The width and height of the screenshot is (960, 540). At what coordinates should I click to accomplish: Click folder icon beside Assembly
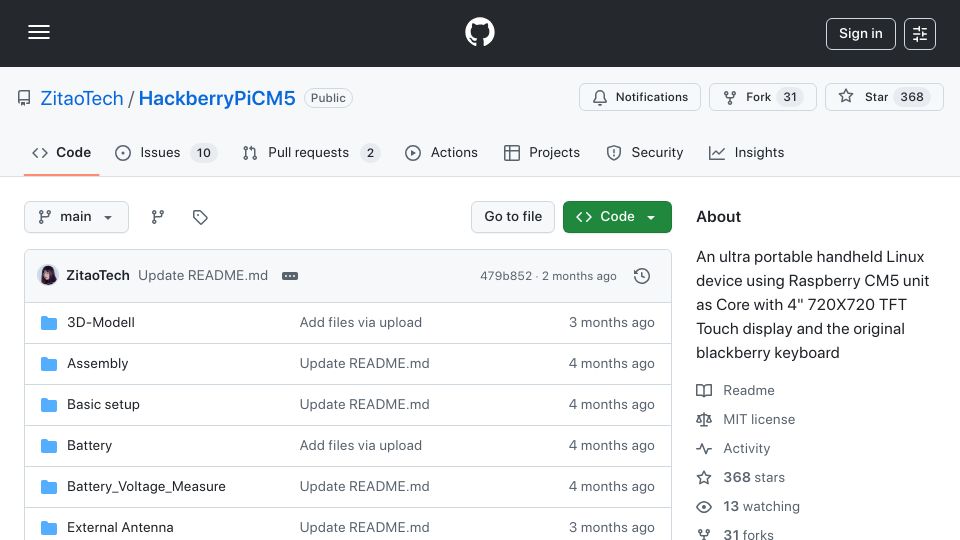[49, 364]
